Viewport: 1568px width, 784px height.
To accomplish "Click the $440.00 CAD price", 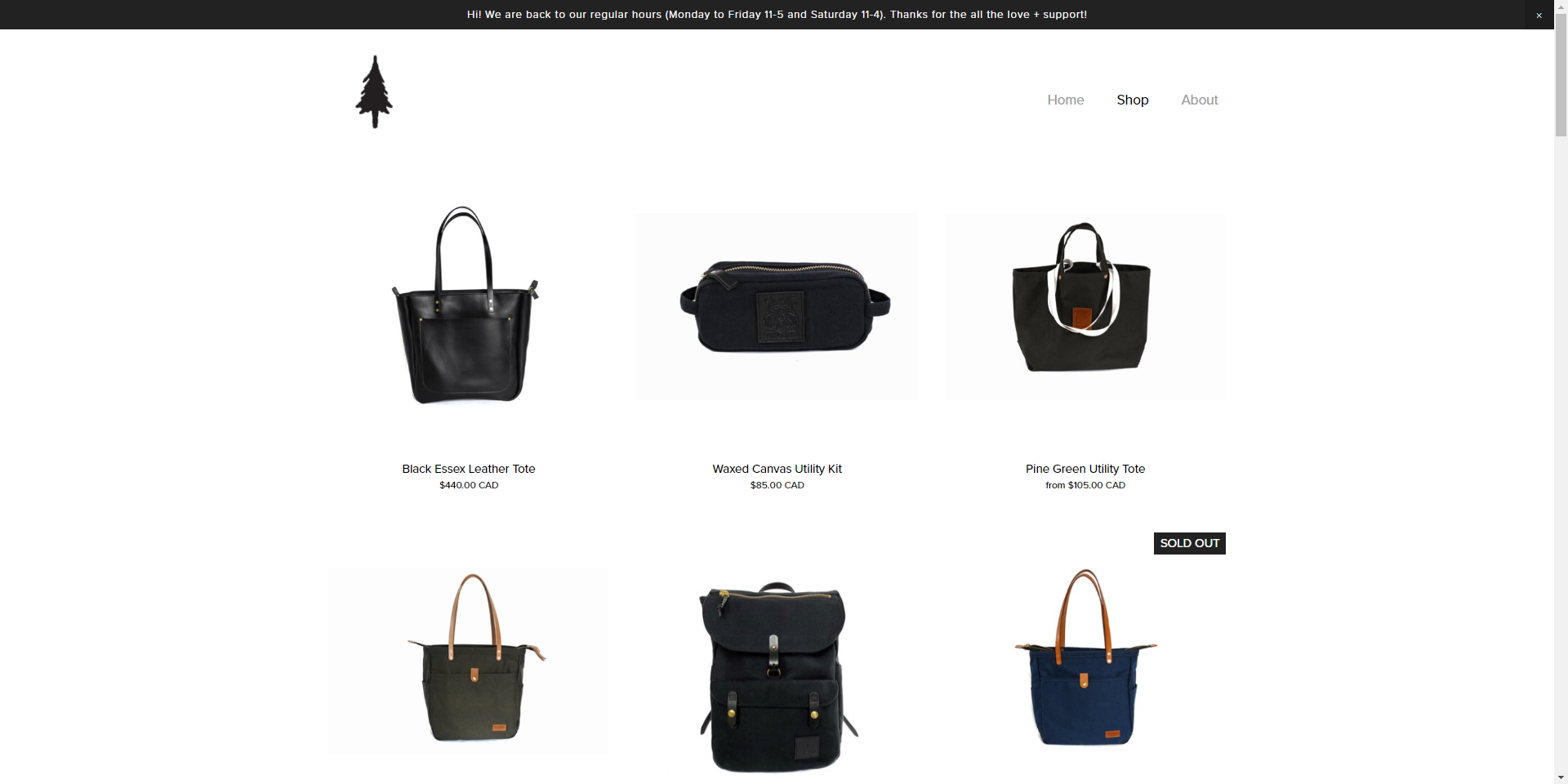I will click(469, 485).
